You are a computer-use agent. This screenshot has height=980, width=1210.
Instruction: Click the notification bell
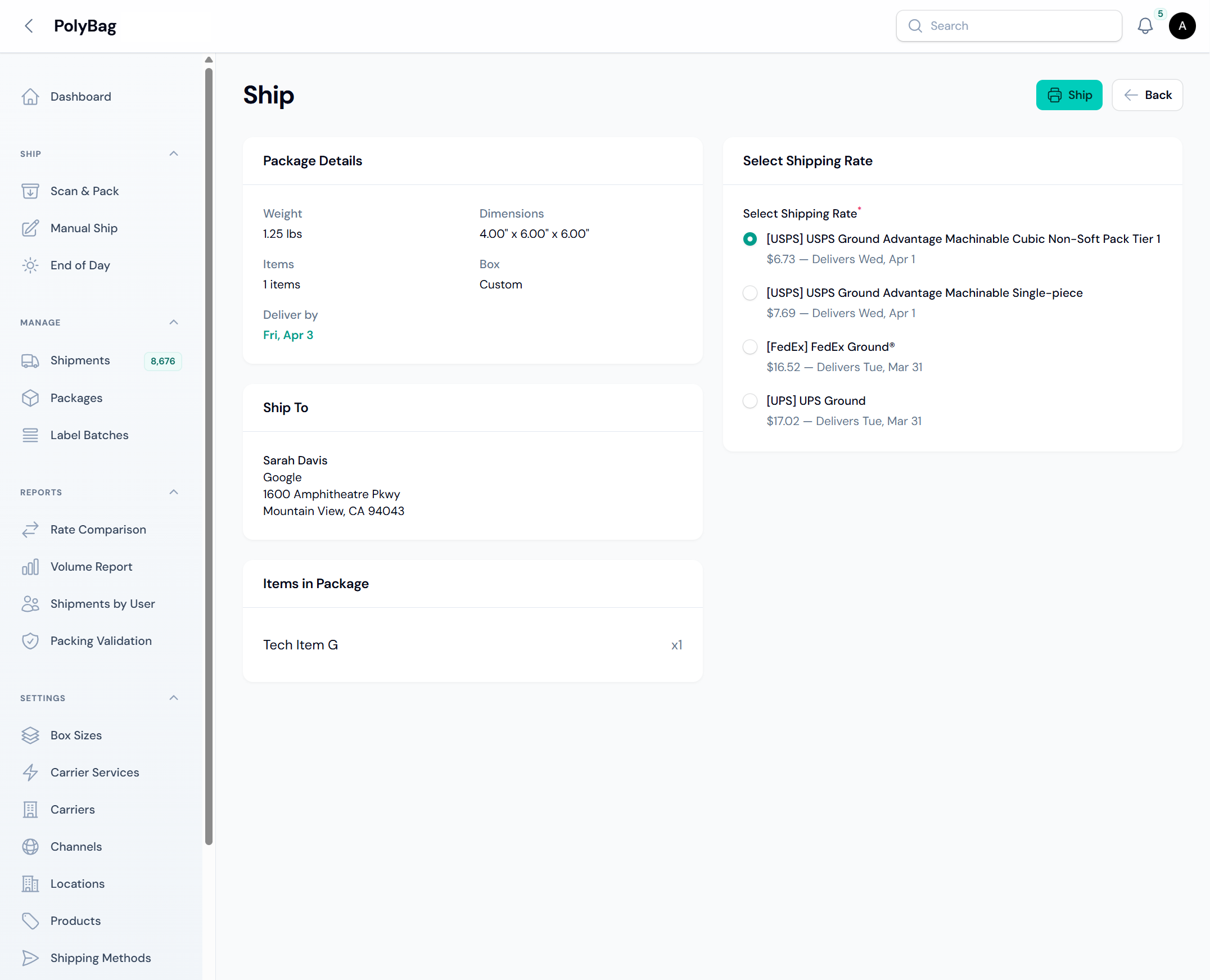click(1146, 26)
